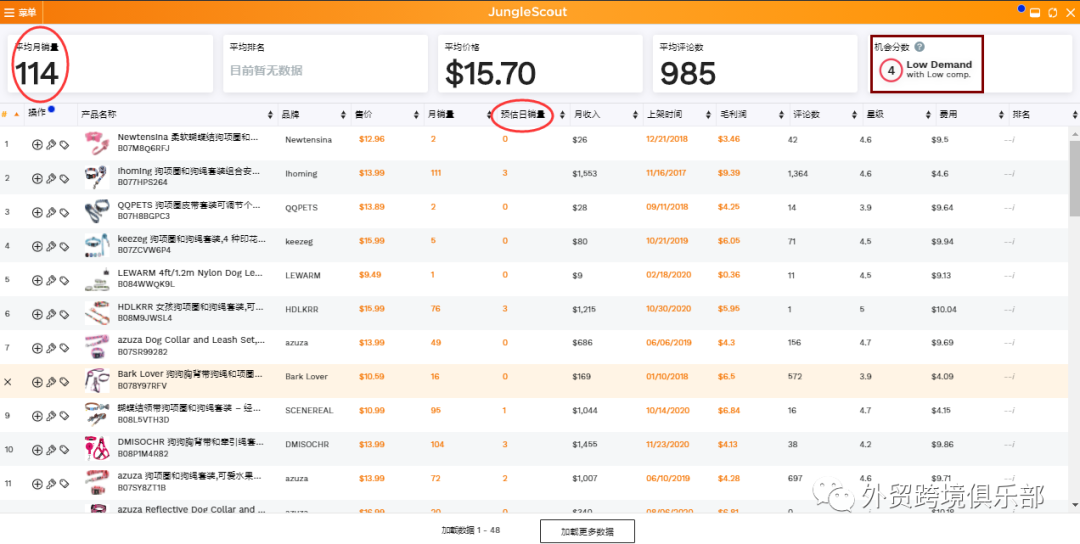Sort by 毛利润 column arrows
This screenshot has height=544, width=1080.
[x=782, y=115]
